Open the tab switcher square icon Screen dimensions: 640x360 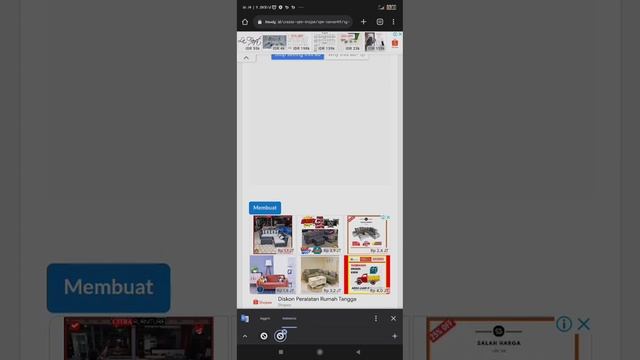[x=380, y=22]
